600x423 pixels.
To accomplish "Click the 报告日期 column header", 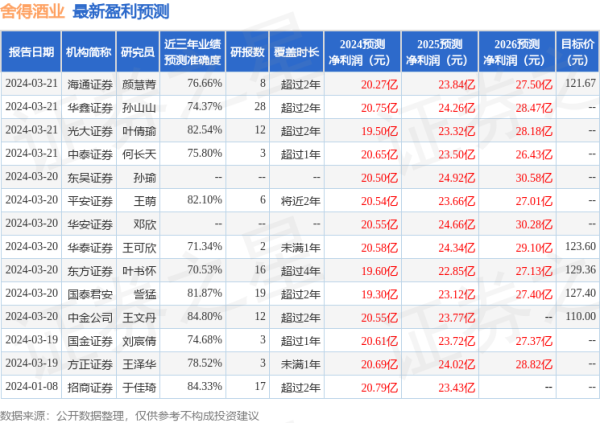I will [x=31, y=52].
